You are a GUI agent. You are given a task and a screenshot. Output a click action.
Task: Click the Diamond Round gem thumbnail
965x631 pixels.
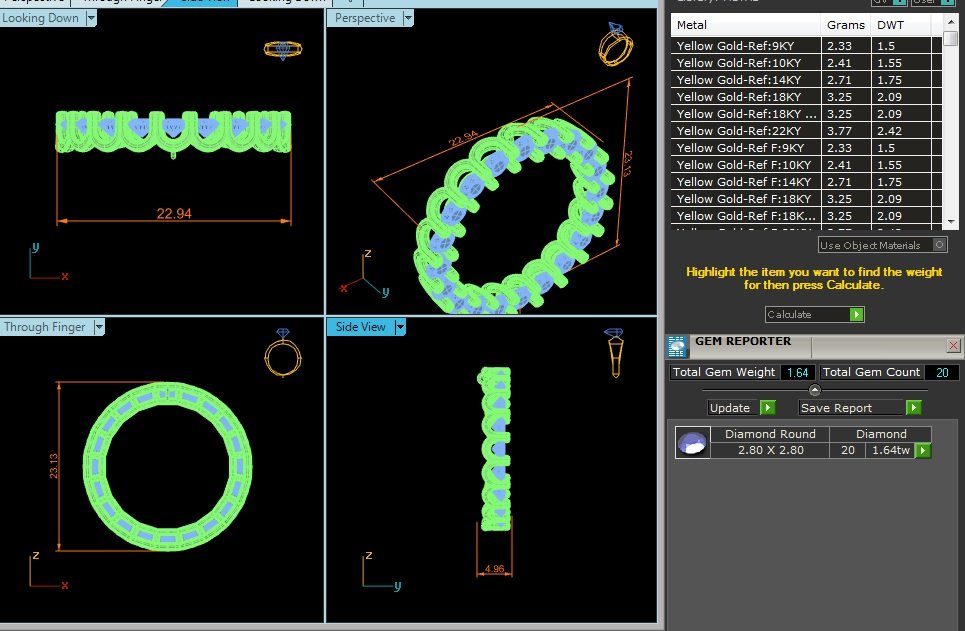point(692,442)
